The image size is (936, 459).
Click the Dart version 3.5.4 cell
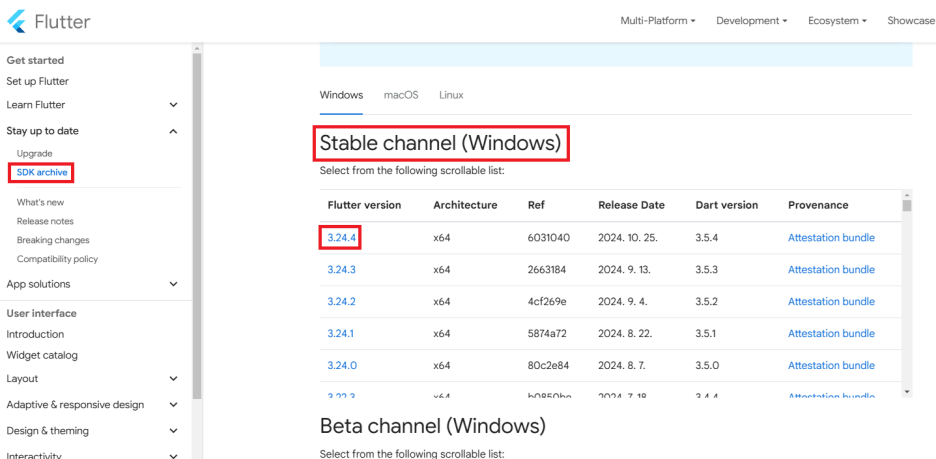click(707, 238)
